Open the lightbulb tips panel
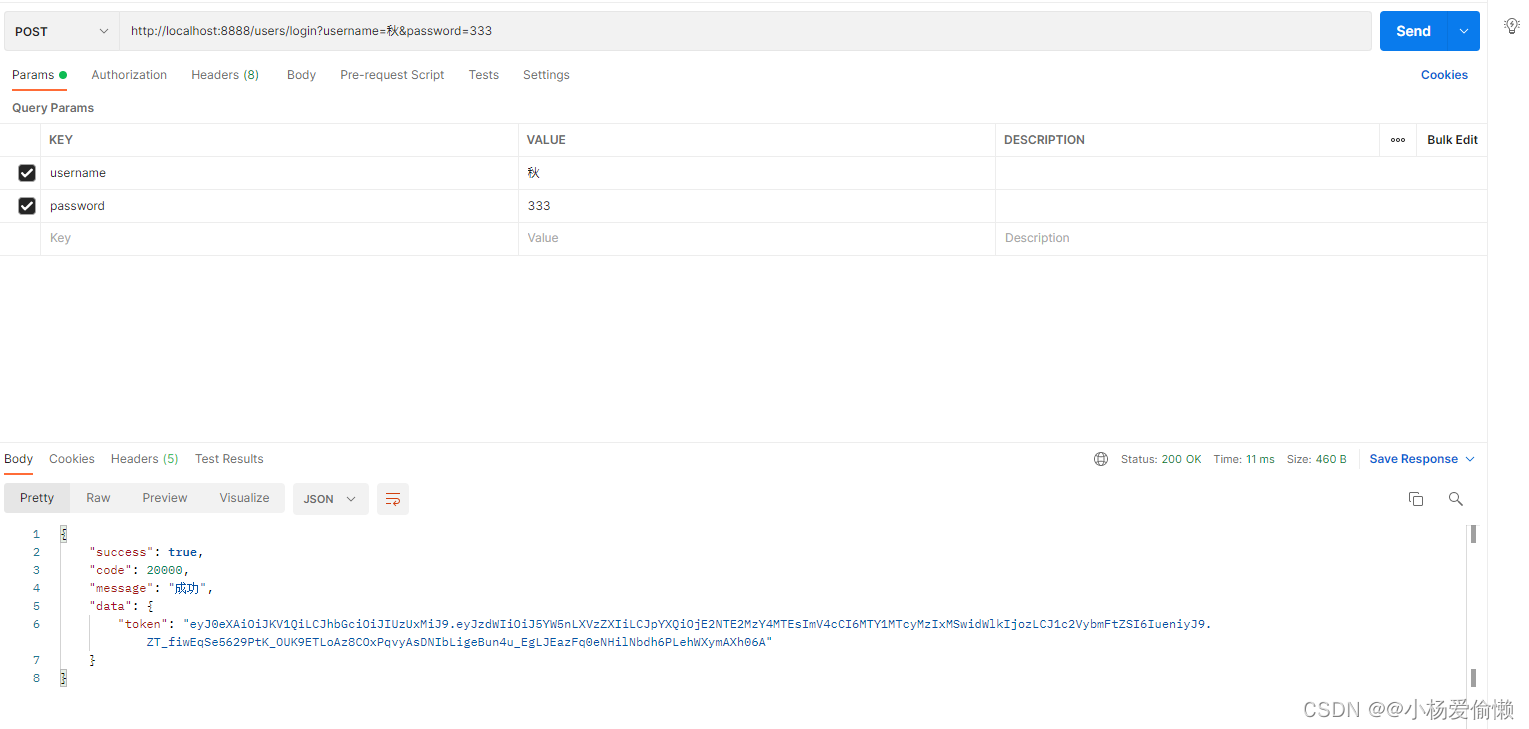 1511,25
